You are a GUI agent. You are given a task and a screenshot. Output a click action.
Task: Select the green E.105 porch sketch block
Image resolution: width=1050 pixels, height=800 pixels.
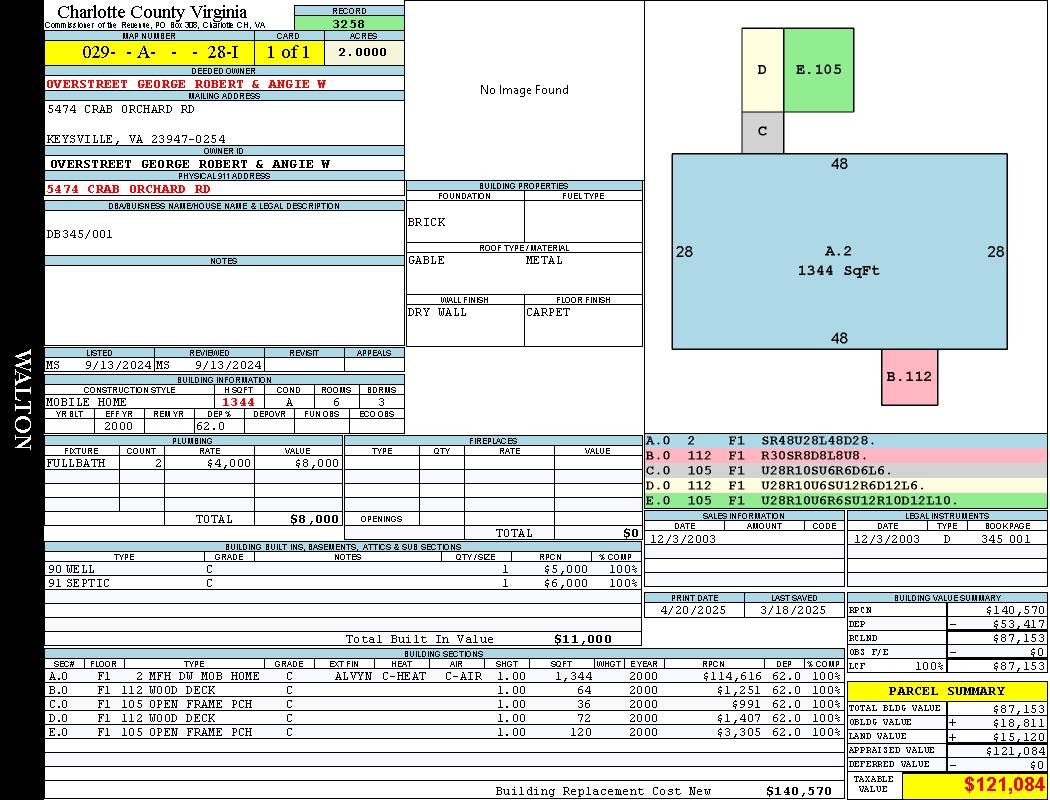point(818,70)
